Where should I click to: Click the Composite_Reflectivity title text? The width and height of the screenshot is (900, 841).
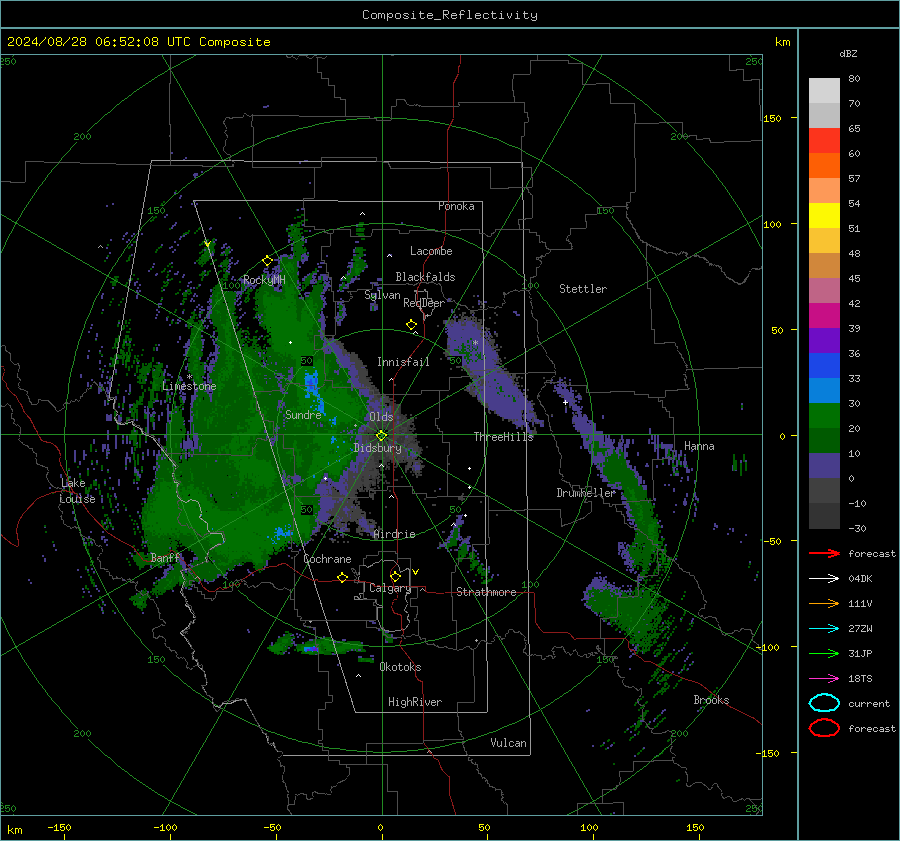pos(450,15)
